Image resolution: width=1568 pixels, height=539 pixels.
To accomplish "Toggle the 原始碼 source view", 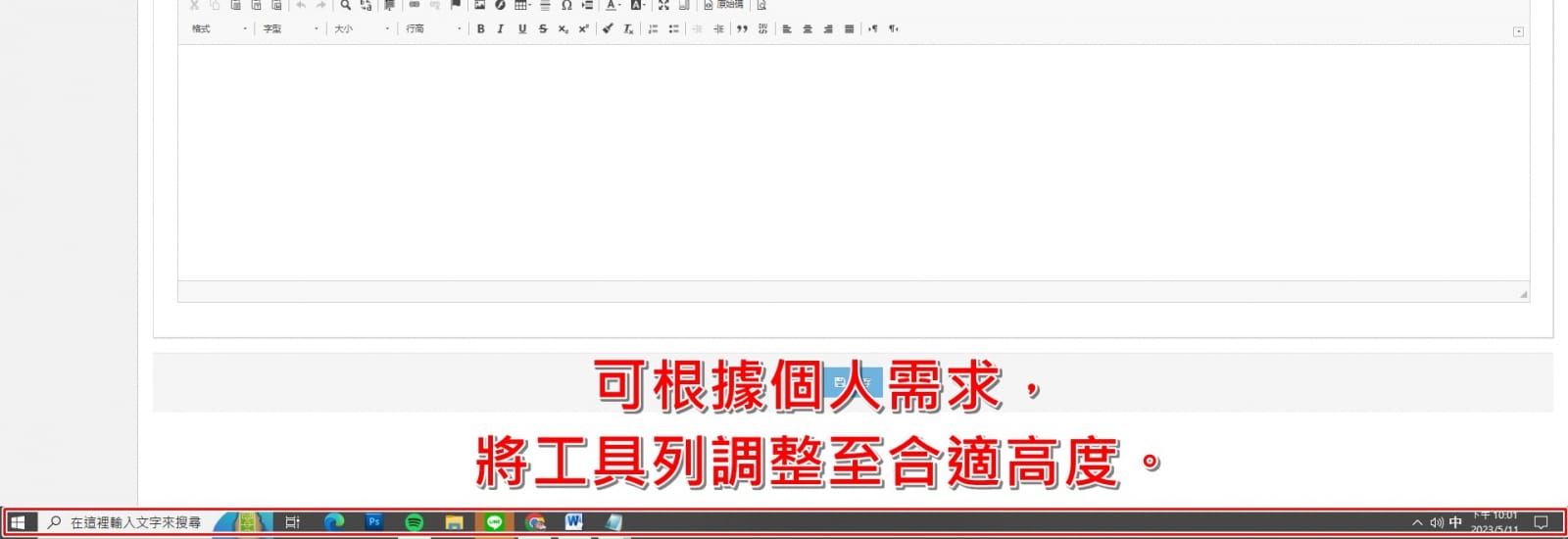I will 723,5.
